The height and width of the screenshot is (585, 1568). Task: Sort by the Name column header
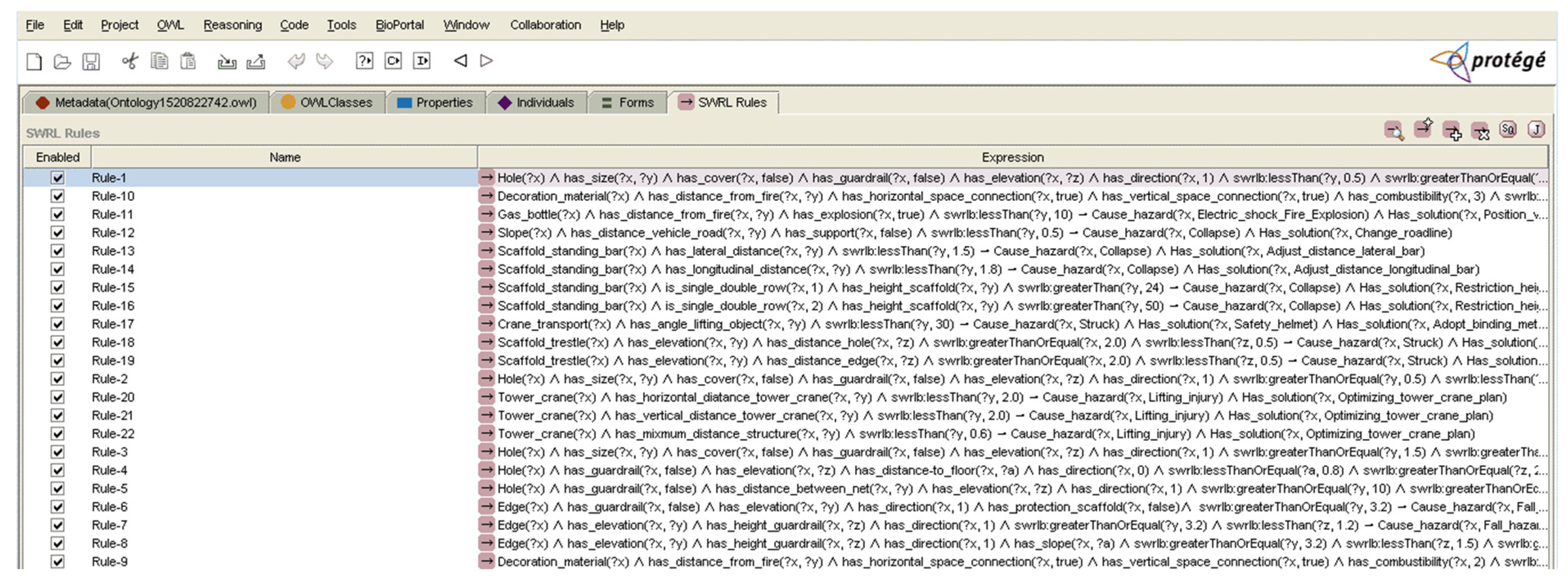pyautogui.click(x=284, y=157)
